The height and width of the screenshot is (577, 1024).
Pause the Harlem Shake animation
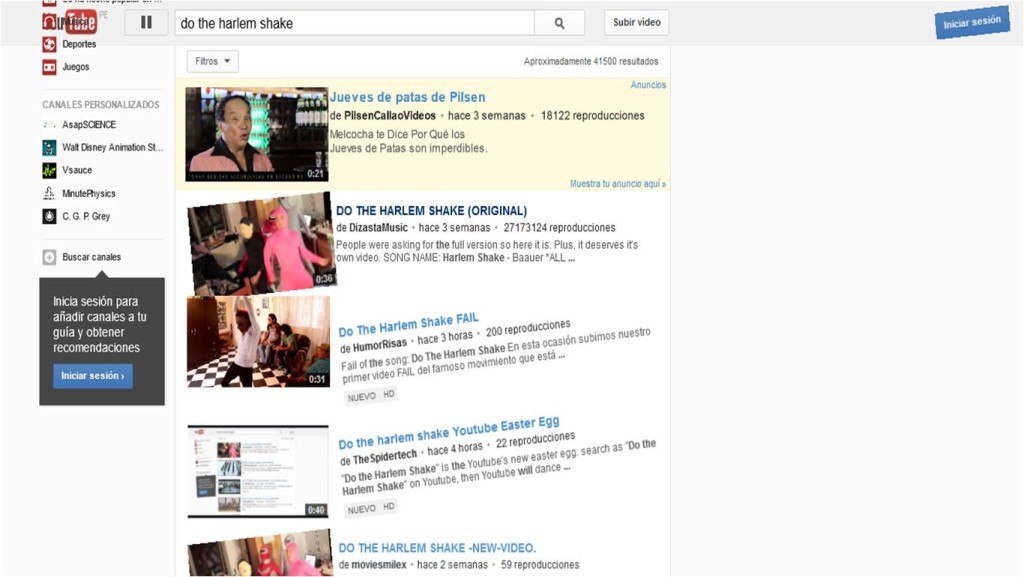(x=146, y=22)
